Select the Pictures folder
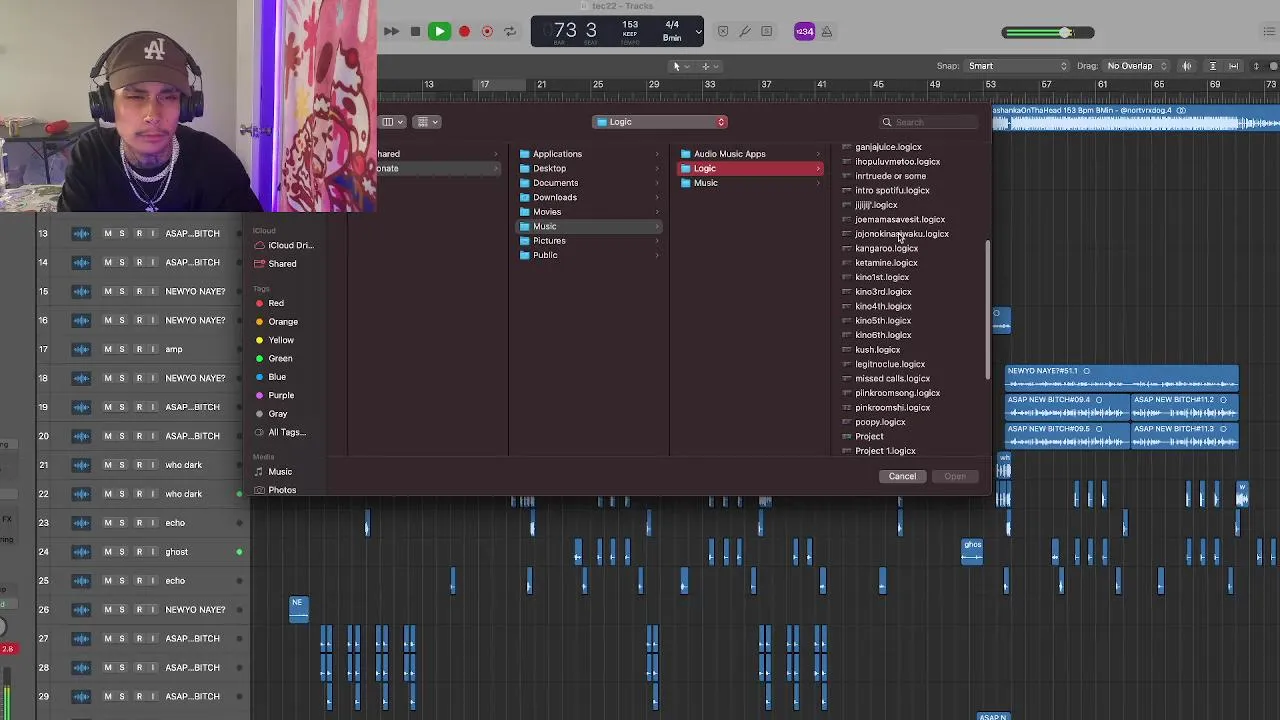 589,241
